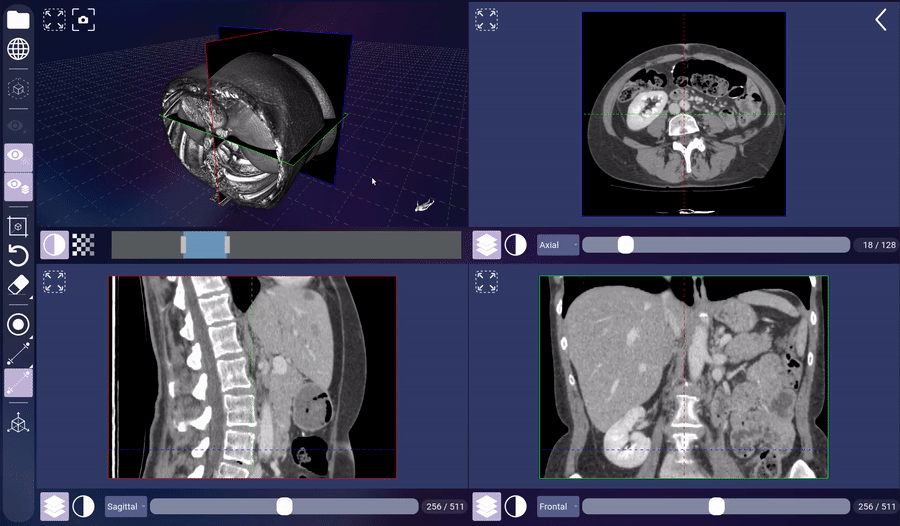Toggle 3D view contrast half-circle button
The image size is (900, 526).
coord(54,245)
